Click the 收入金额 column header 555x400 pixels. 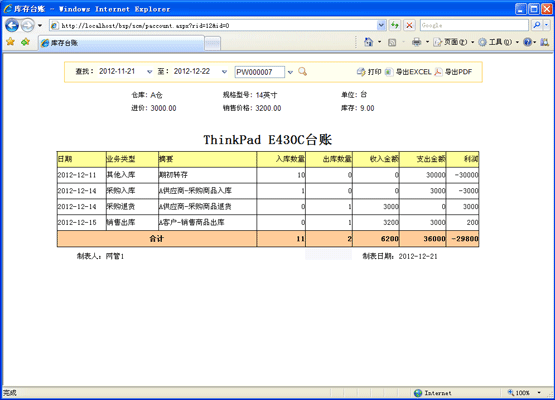[x=376, y=159]
